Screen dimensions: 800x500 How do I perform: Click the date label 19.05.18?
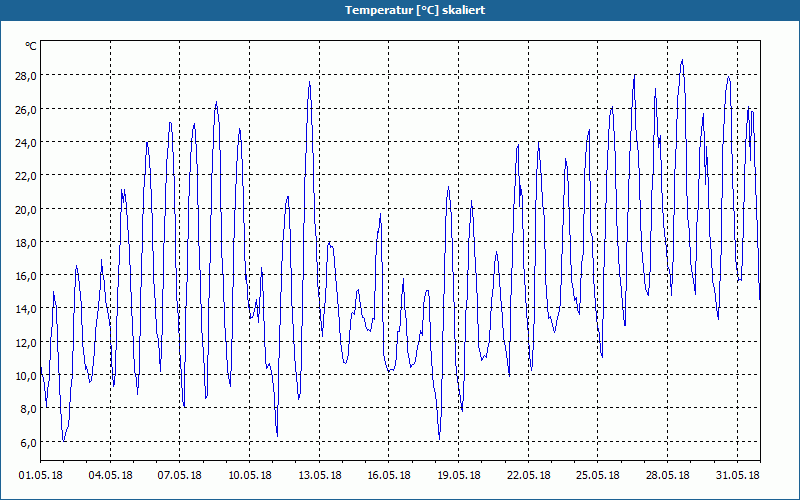(459, 476)
